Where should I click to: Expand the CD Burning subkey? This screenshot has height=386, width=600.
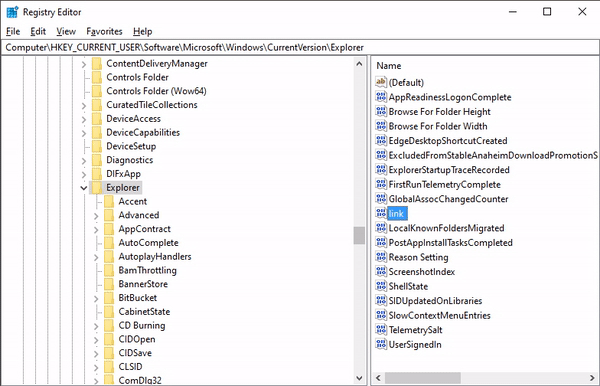96,326
